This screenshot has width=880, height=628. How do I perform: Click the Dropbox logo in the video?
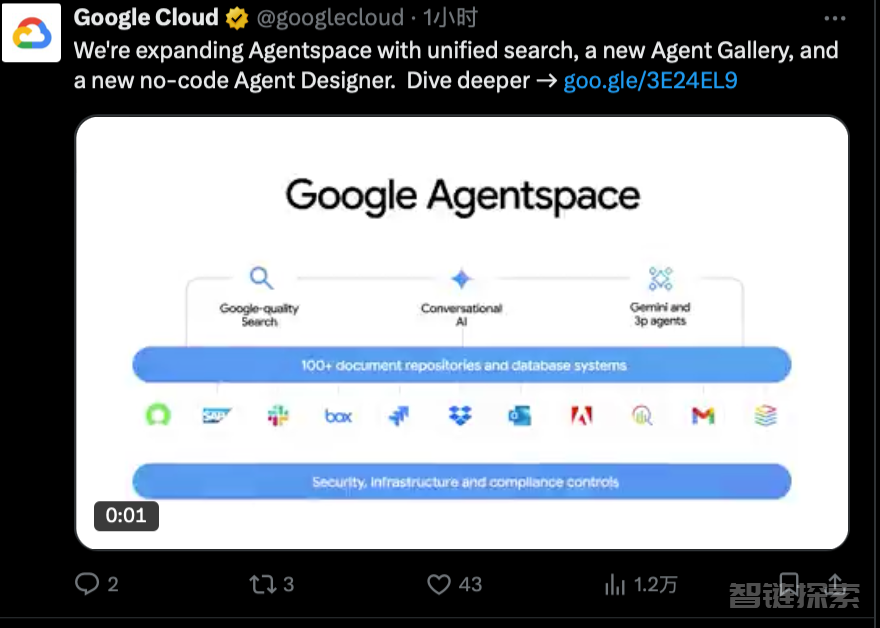coord(460,416)
